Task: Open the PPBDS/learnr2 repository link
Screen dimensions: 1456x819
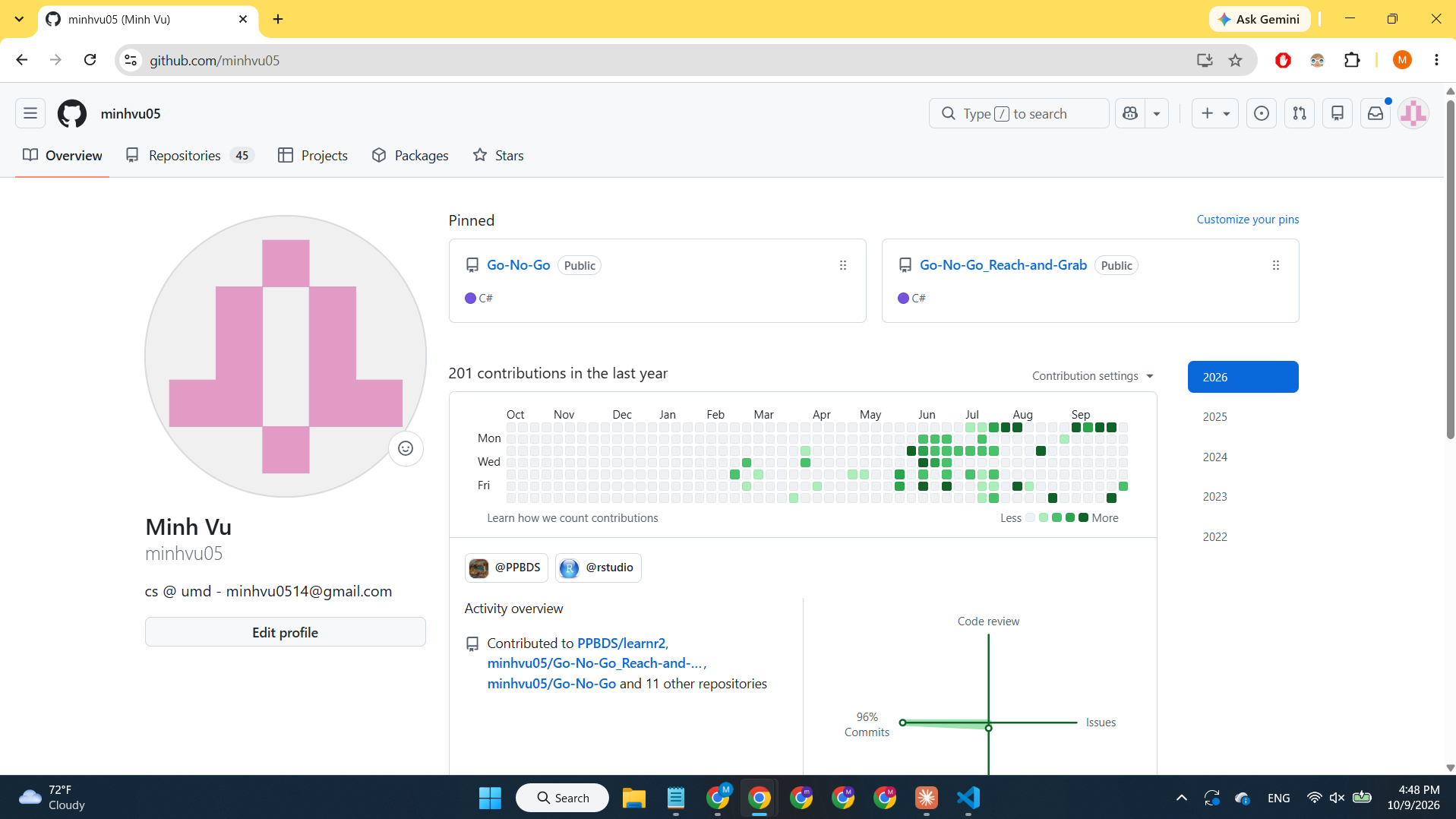Action: pyautogui.click(x=621, y=643)
